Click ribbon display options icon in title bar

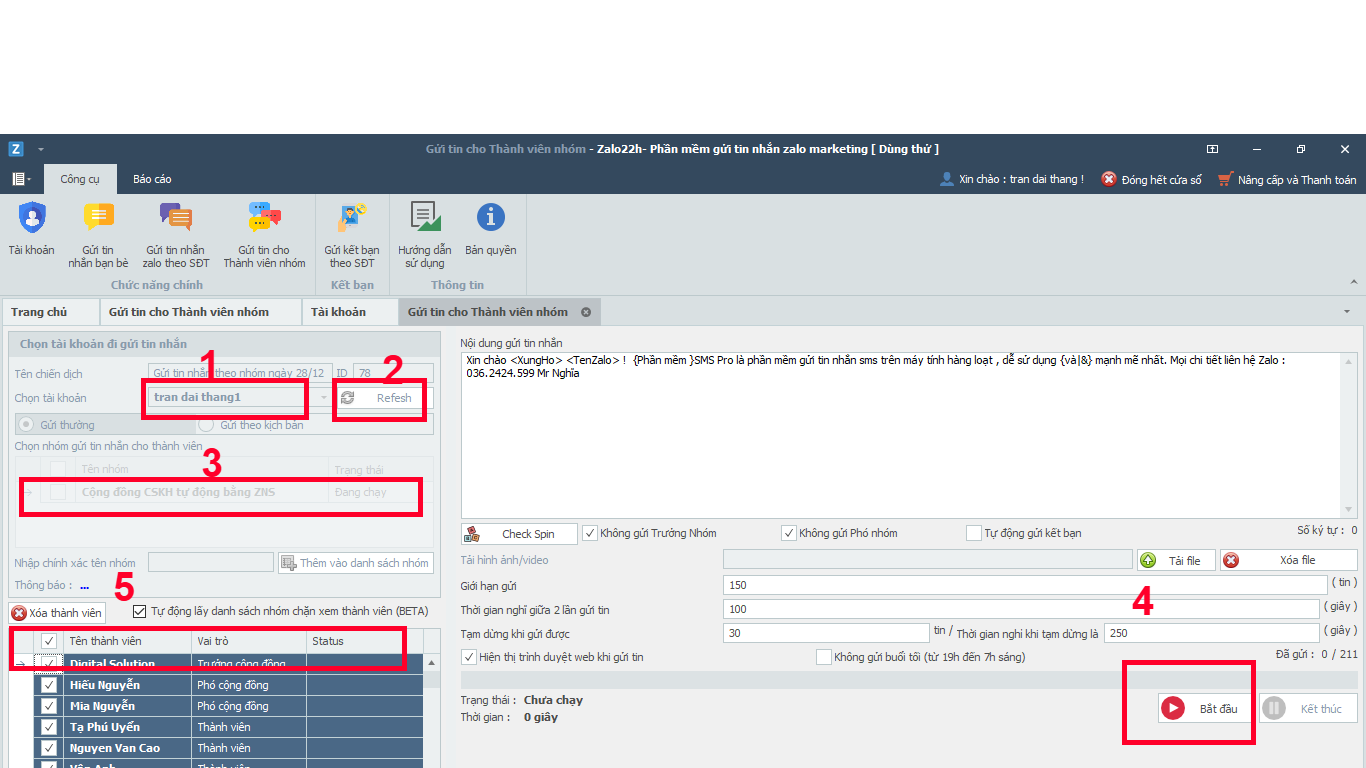tap(1212, 149)
